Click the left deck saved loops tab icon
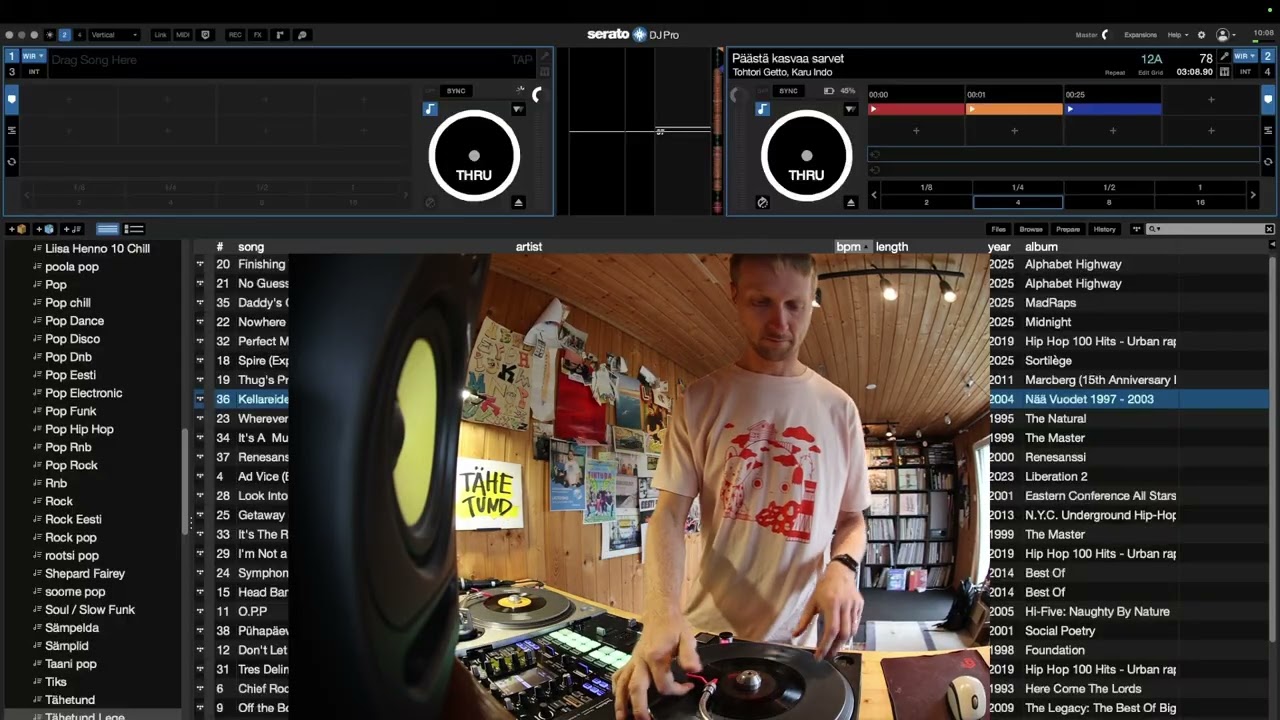The height and width of the screenshot is (720, 1280). click(x=12, y=130)
